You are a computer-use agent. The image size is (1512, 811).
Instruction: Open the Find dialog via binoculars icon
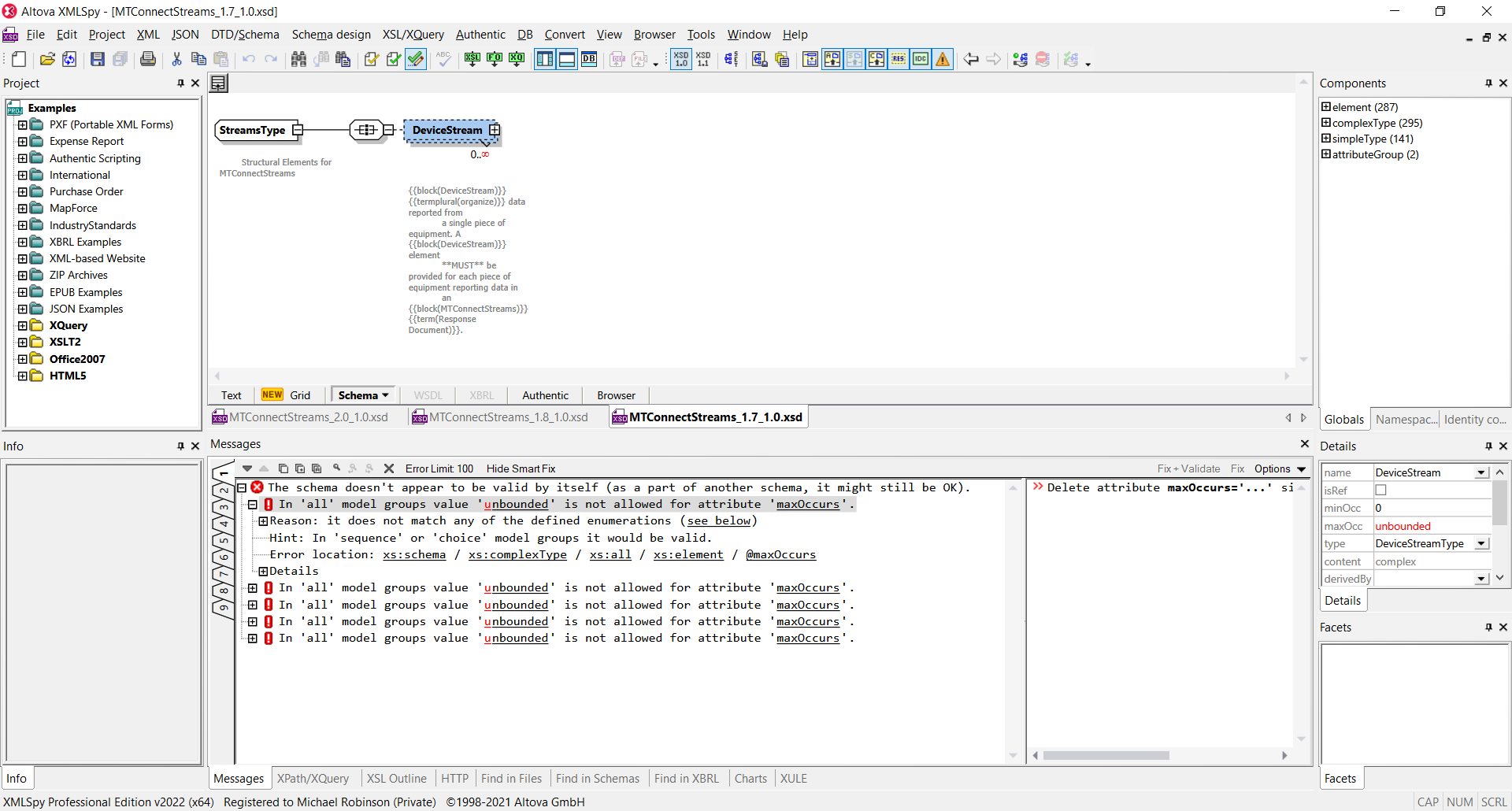pyautogui.click(x=299, y=59)
